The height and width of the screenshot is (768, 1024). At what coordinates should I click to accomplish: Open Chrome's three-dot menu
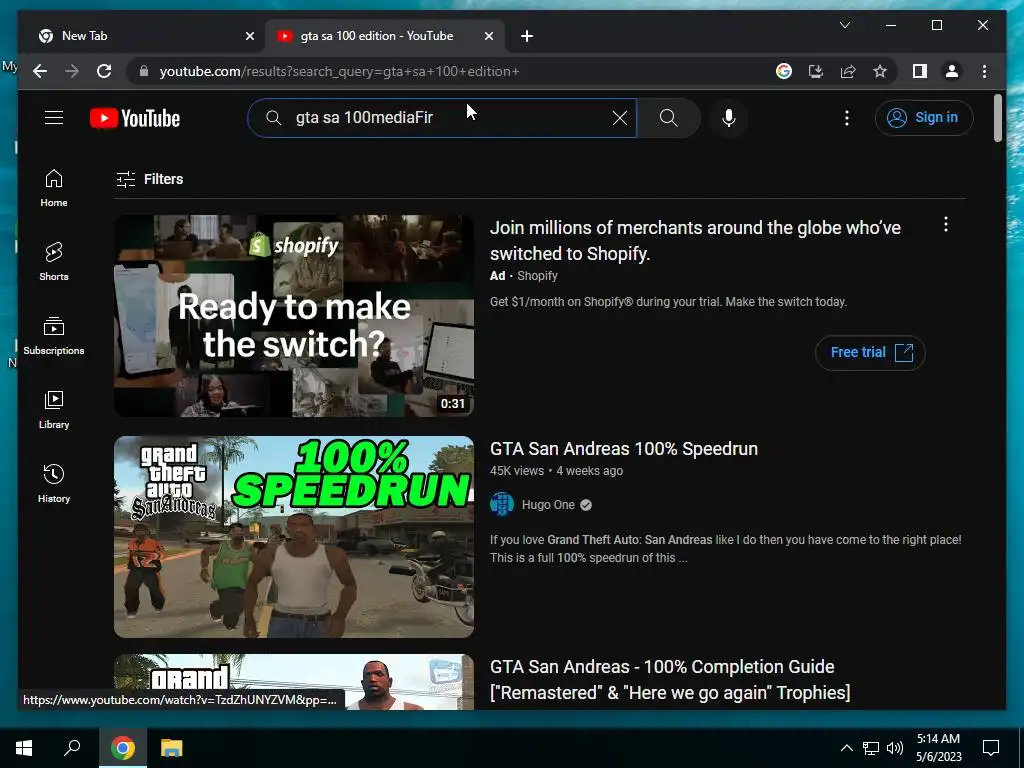(x=984, y=71)
